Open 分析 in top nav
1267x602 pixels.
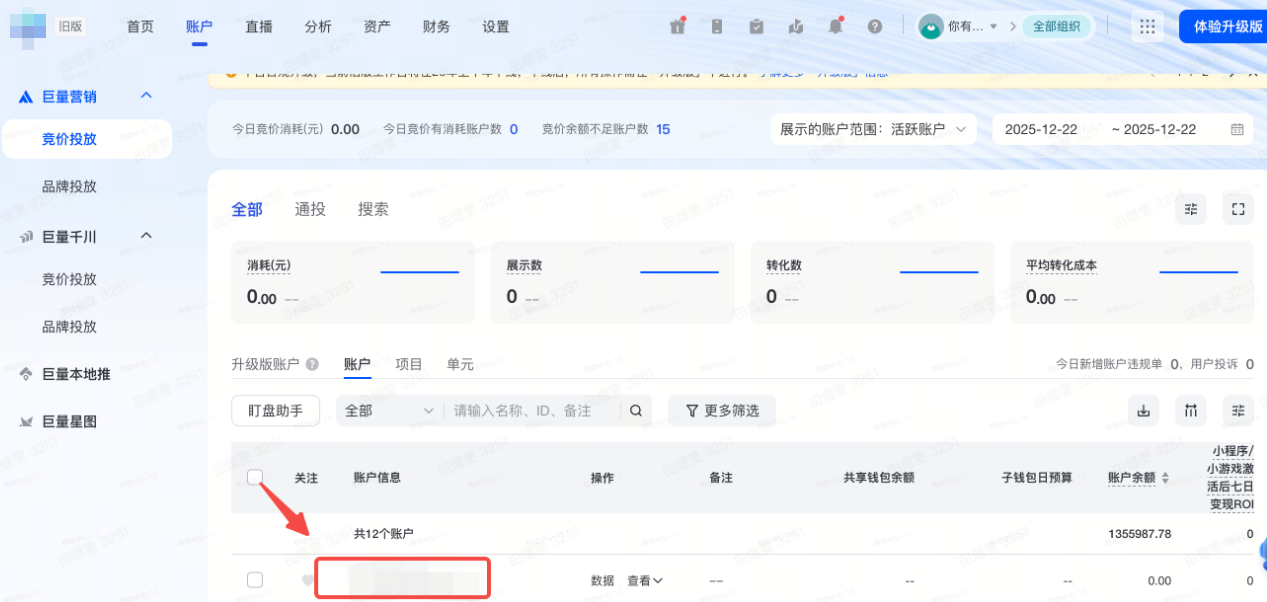click(318, 27)
